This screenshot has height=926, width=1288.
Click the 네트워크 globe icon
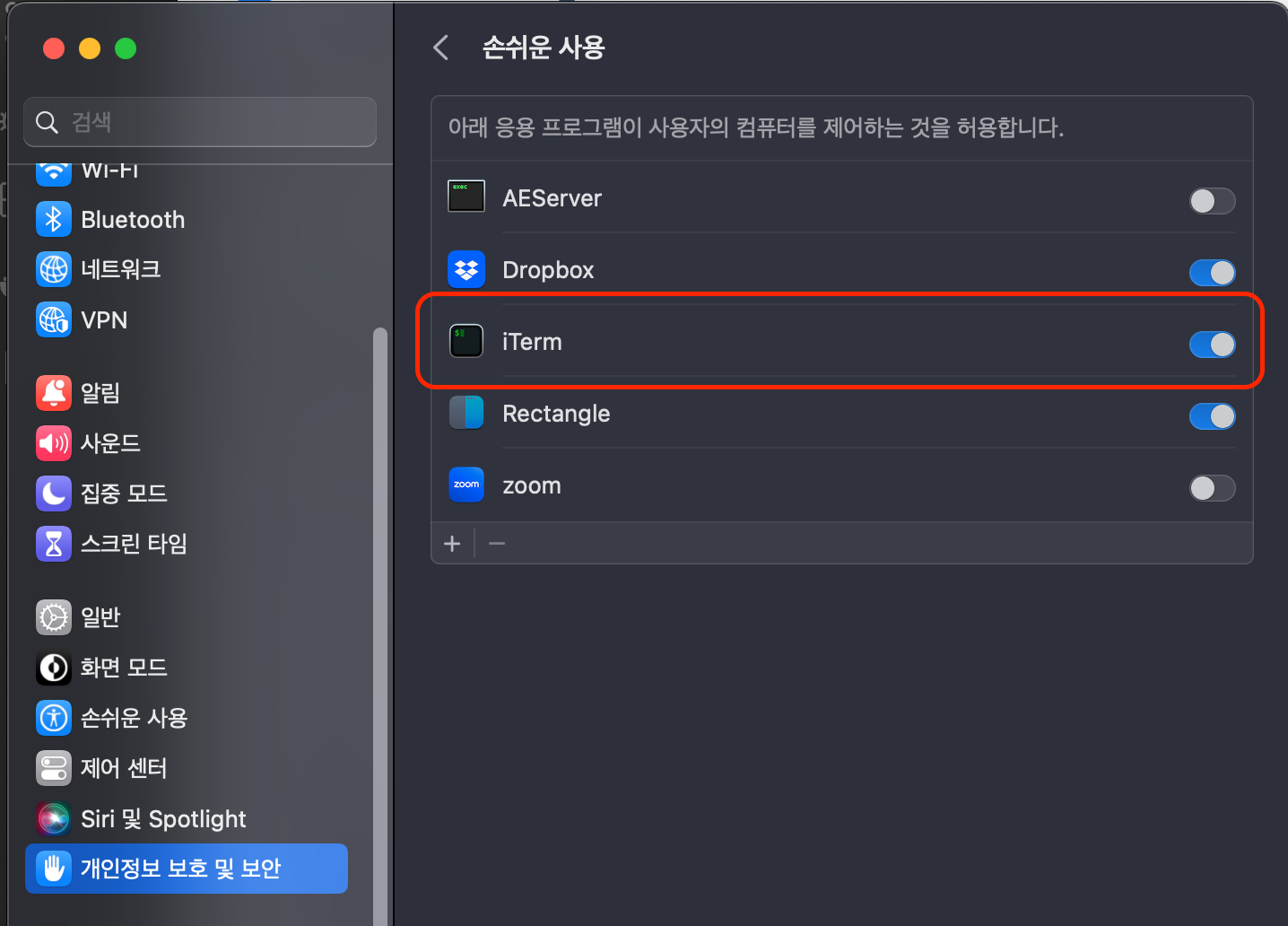click(x=54, y=269)
